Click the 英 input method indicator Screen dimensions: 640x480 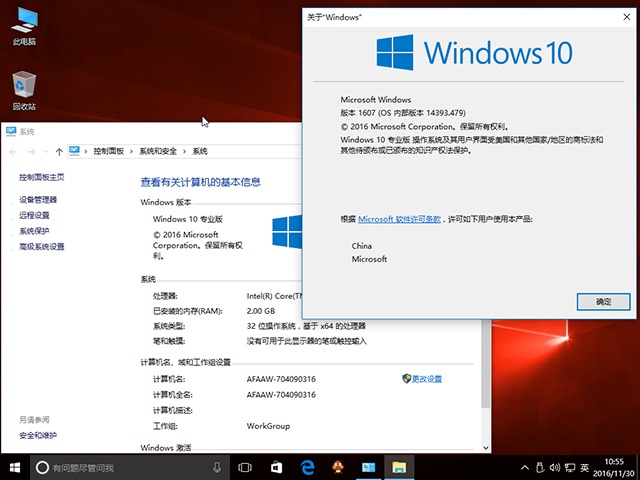click(583, 467)
